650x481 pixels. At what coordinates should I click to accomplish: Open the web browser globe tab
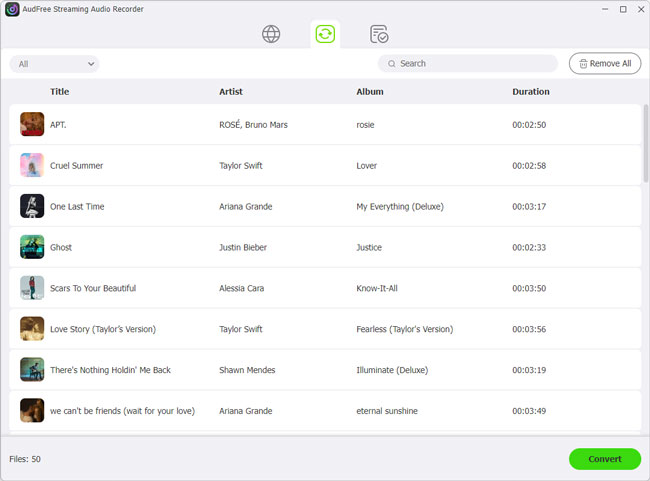click(x=271, y=34)
